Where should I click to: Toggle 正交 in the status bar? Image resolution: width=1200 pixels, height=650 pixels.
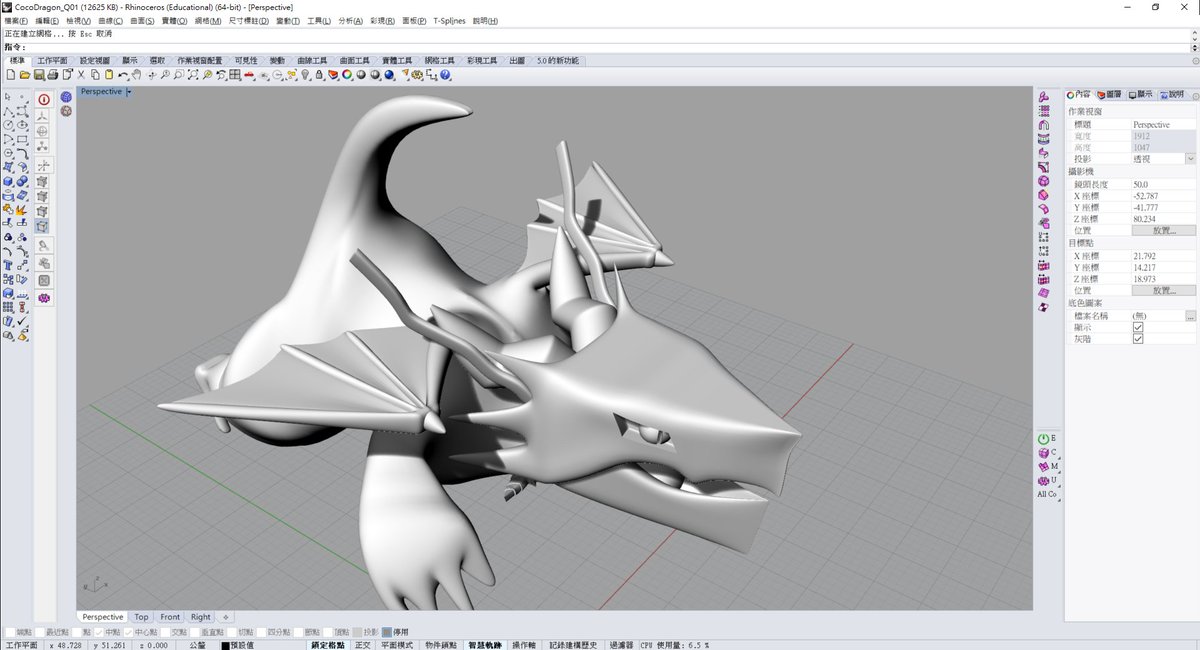[x=363, y=645]
